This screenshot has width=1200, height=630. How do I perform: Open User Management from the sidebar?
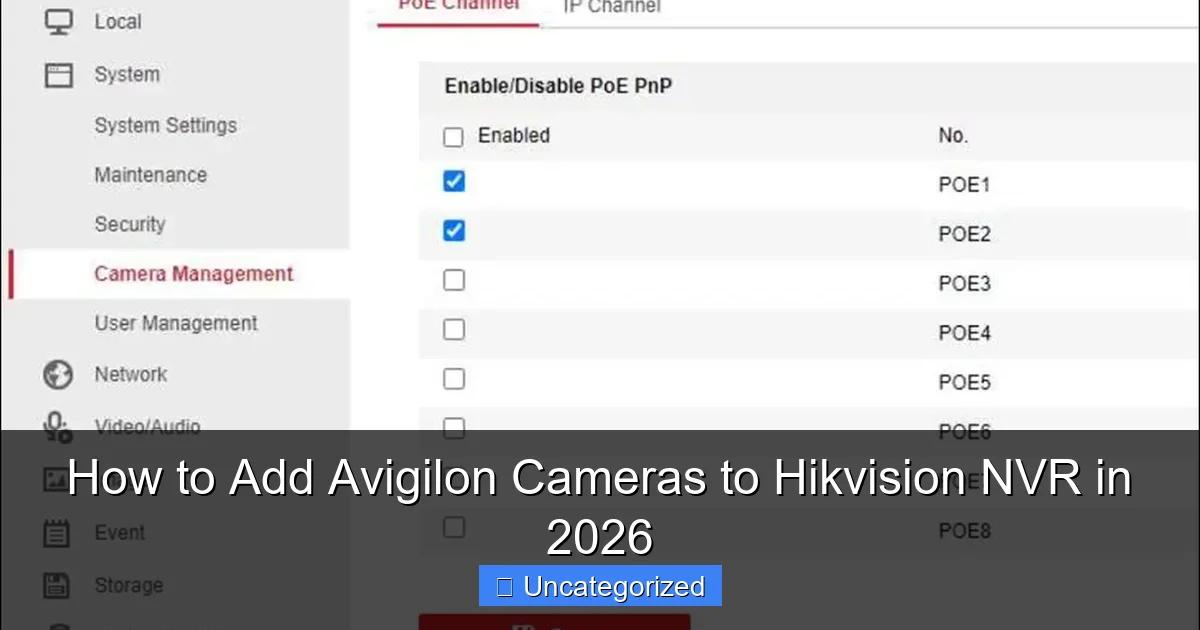click(x=175, y=323)
